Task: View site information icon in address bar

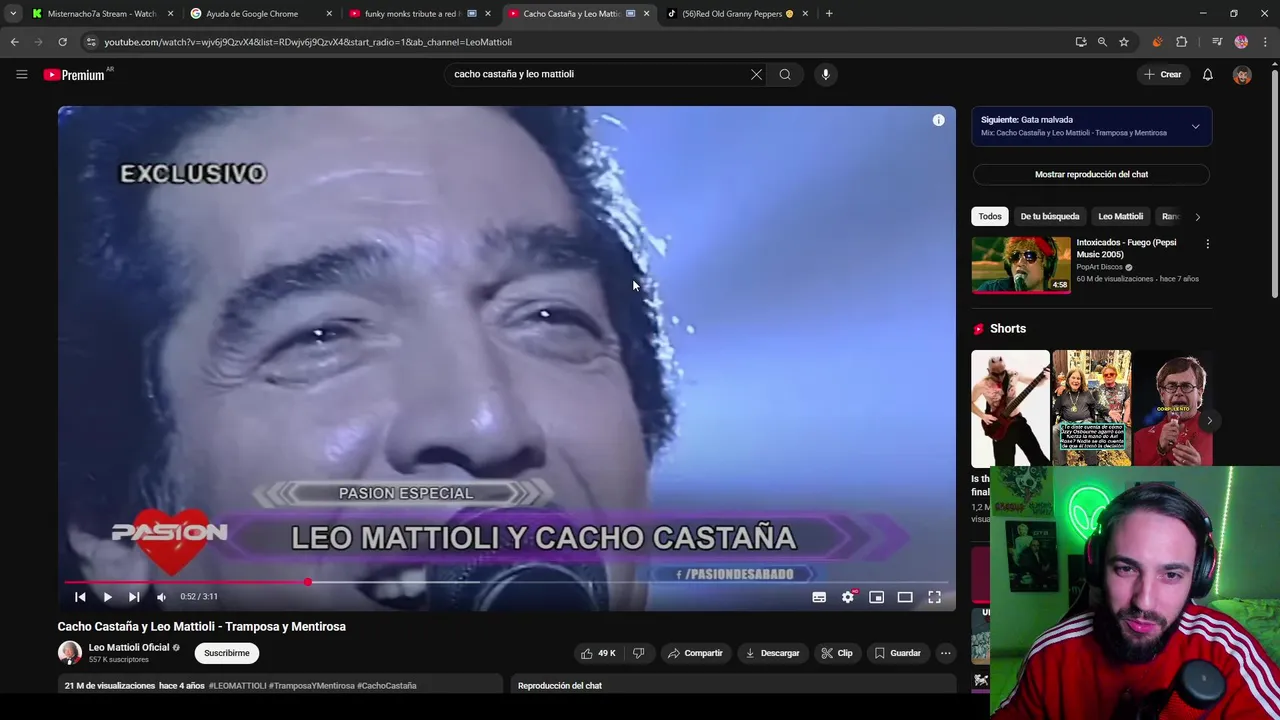Action: (91, 42)
